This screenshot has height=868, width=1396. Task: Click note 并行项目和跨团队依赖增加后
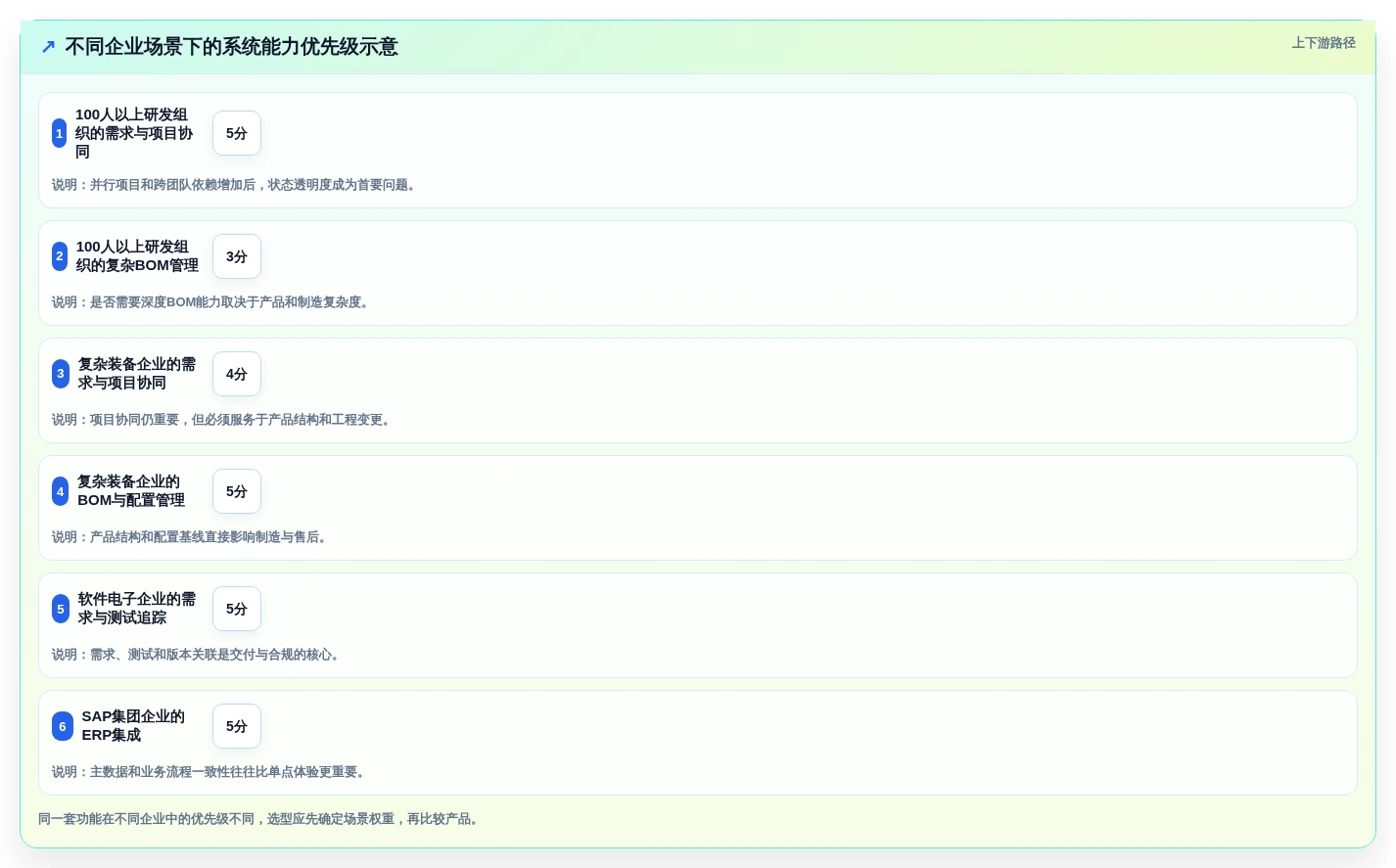236,185
